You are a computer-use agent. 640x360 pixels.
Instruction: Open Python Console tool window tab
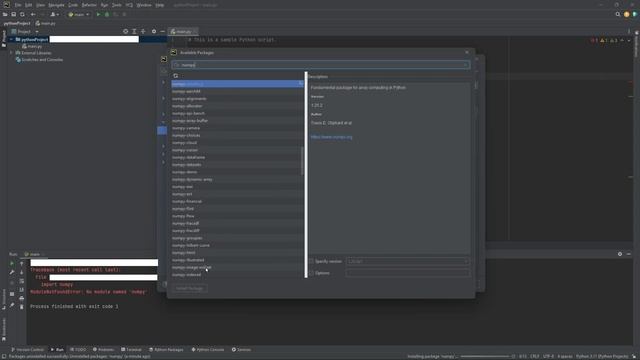point(208,350)
